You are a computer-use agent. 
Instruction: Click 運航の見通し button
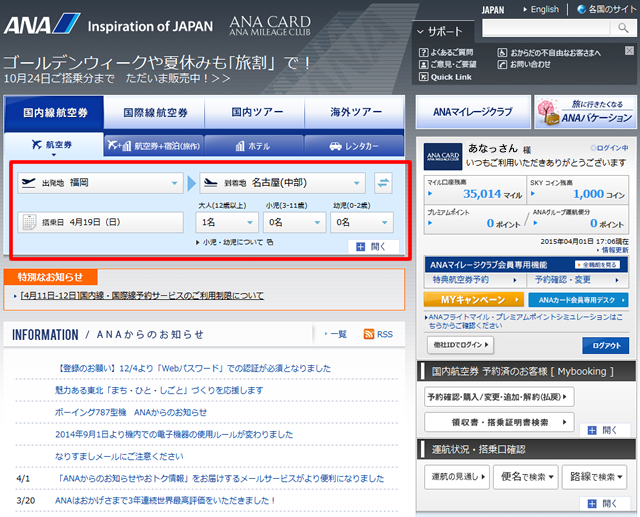click(x=456, y=477)
